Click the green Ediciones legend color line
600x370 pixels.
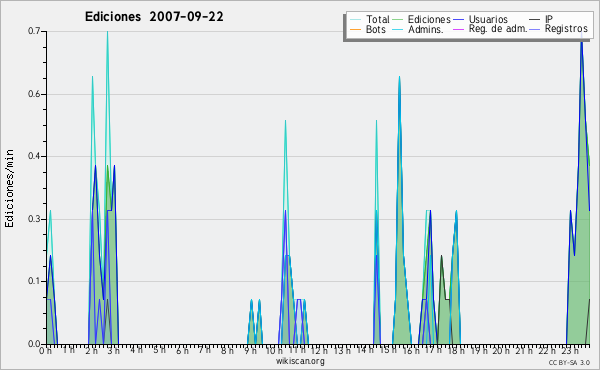[x=398, y=20]
